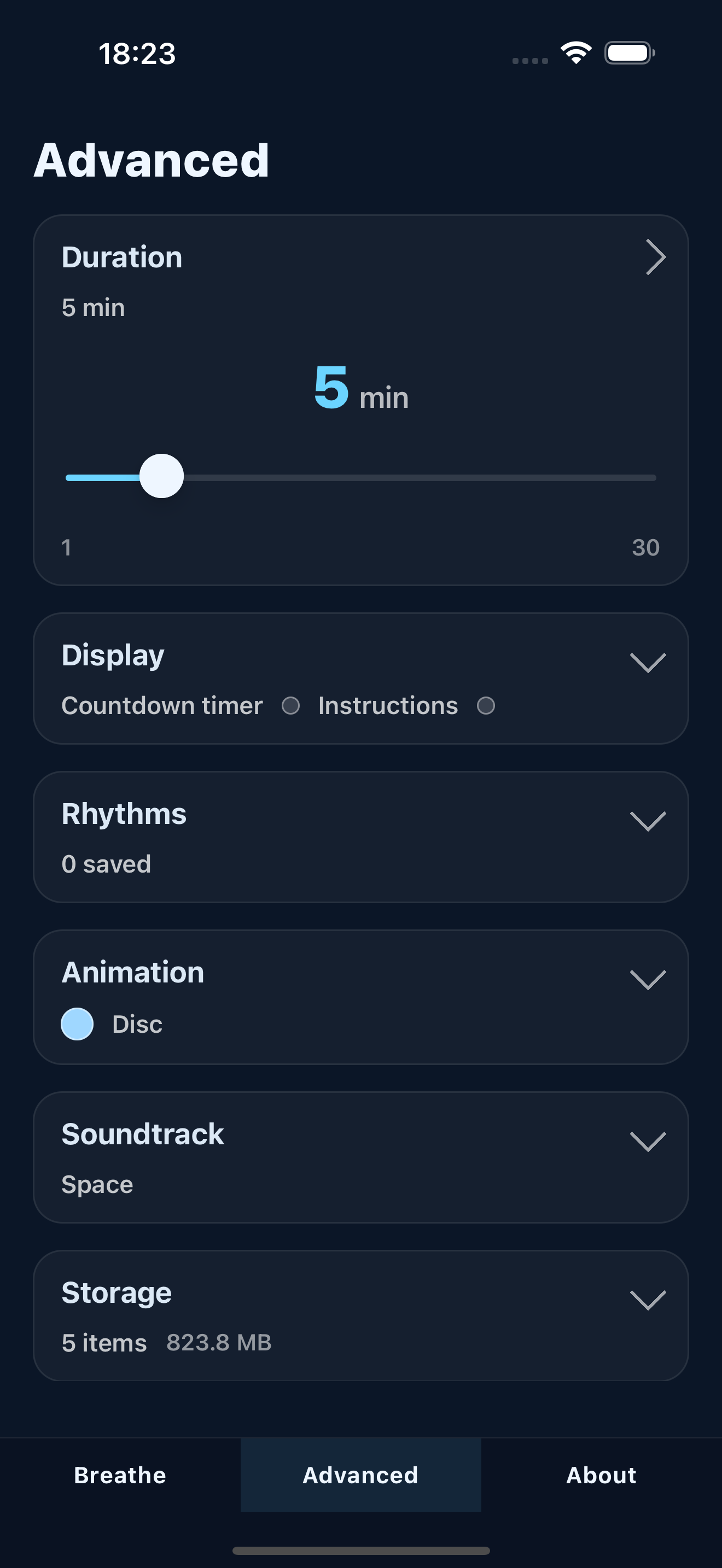This screenshot has width=722, height=1568.
Task: Click the Duration heading
Action: point(122,257)
